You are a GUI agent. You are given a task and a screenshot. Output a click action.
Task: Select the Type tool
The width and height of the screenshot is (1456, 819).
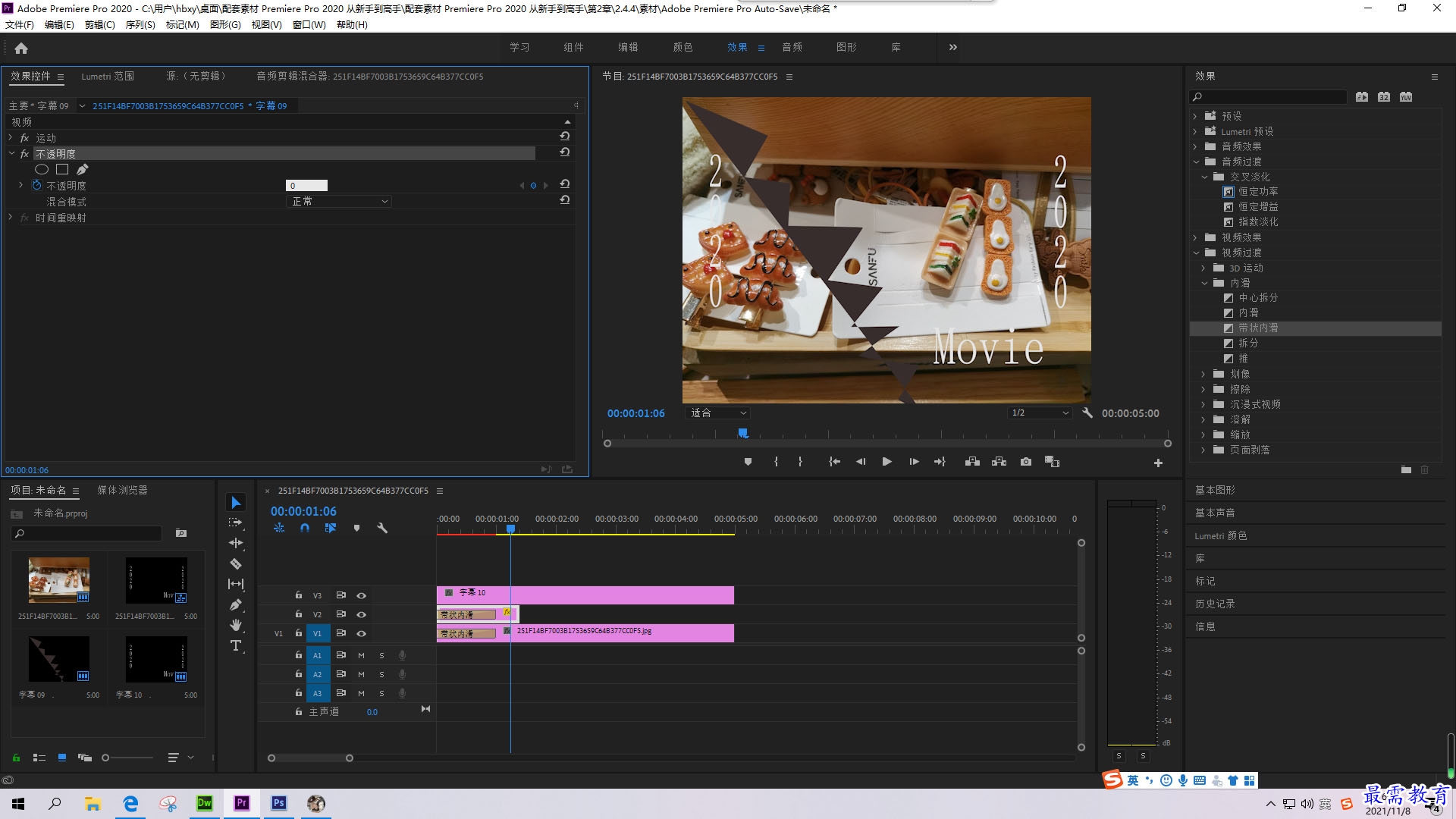(x=236, y=645)
